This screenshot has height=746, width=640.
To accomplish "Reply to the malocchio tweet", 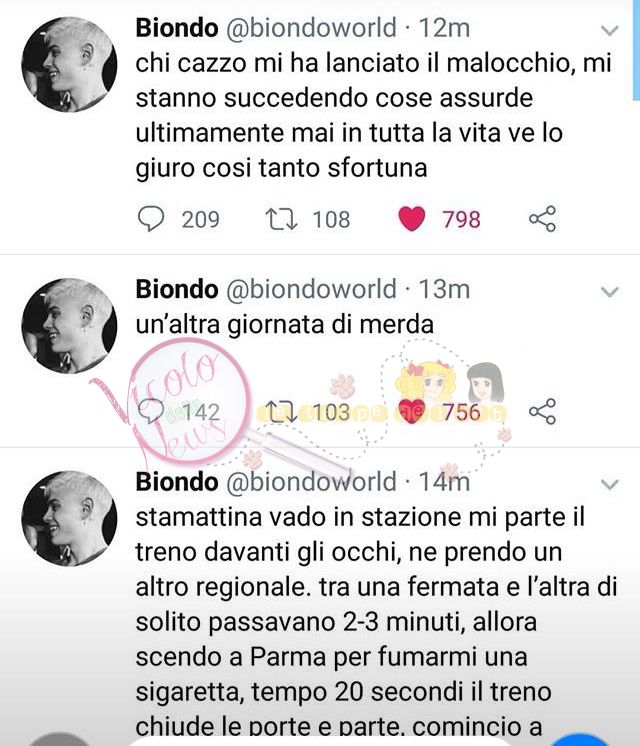I will (151, 219).
